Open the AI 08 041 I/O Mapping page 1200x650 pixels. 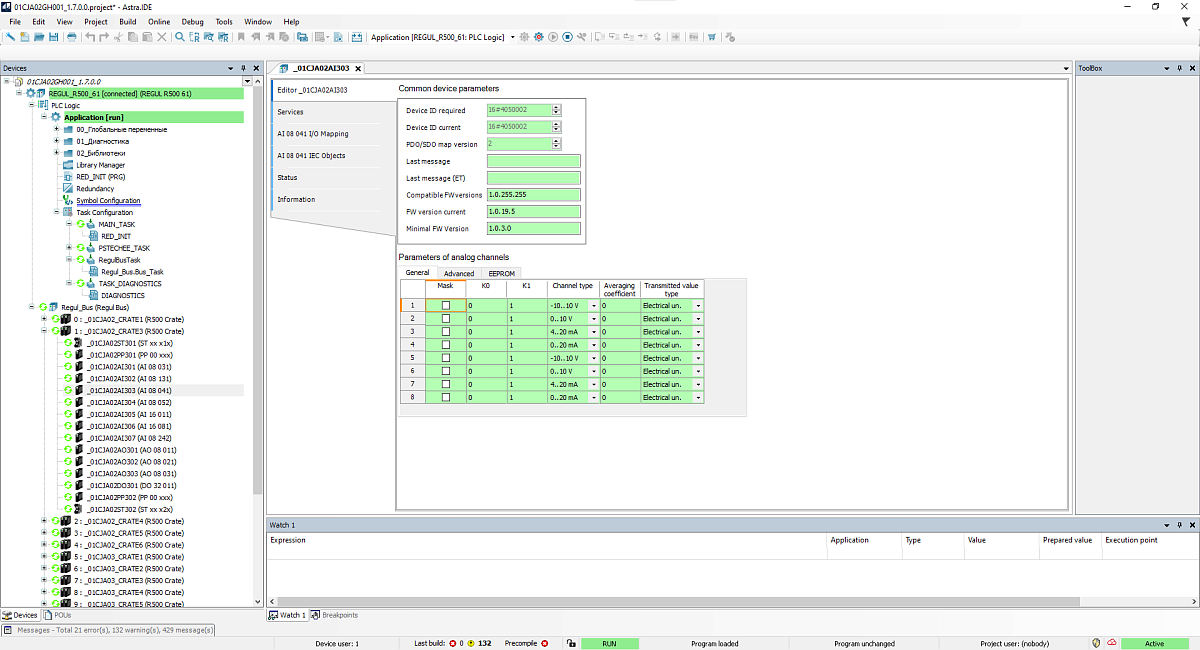[313, 134]
